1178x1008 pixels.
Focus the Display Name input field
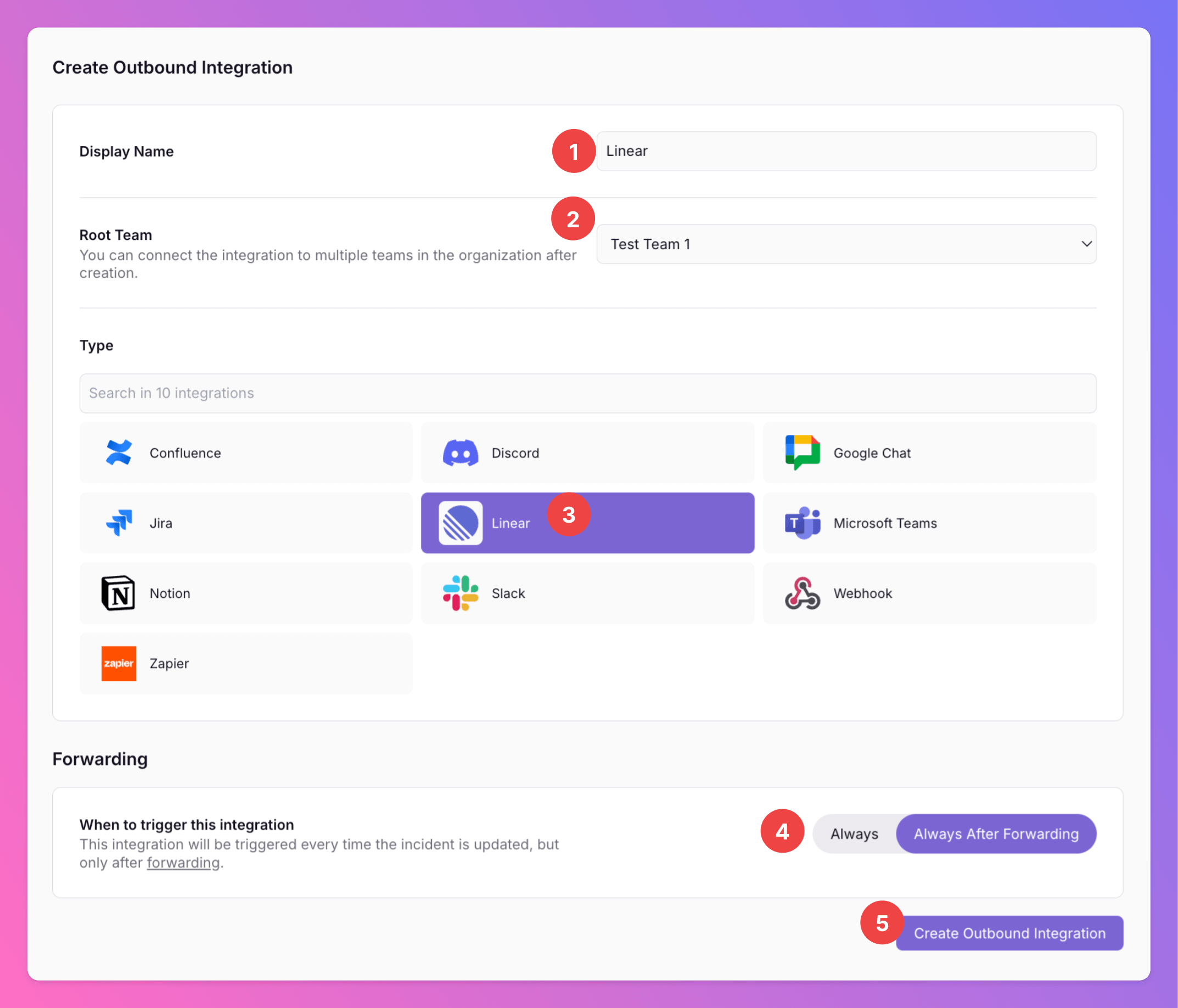(846, 151)
